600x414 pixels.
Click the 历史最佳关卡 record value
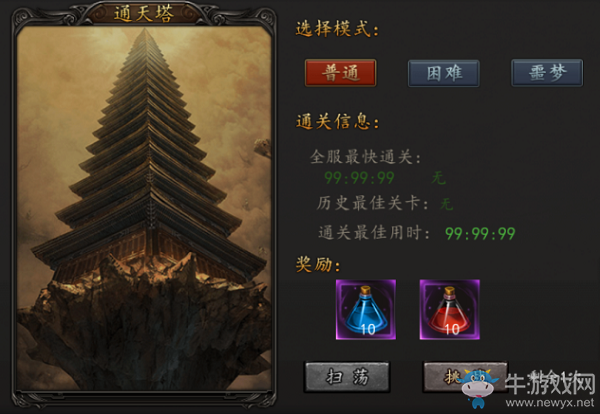(446, 204)
